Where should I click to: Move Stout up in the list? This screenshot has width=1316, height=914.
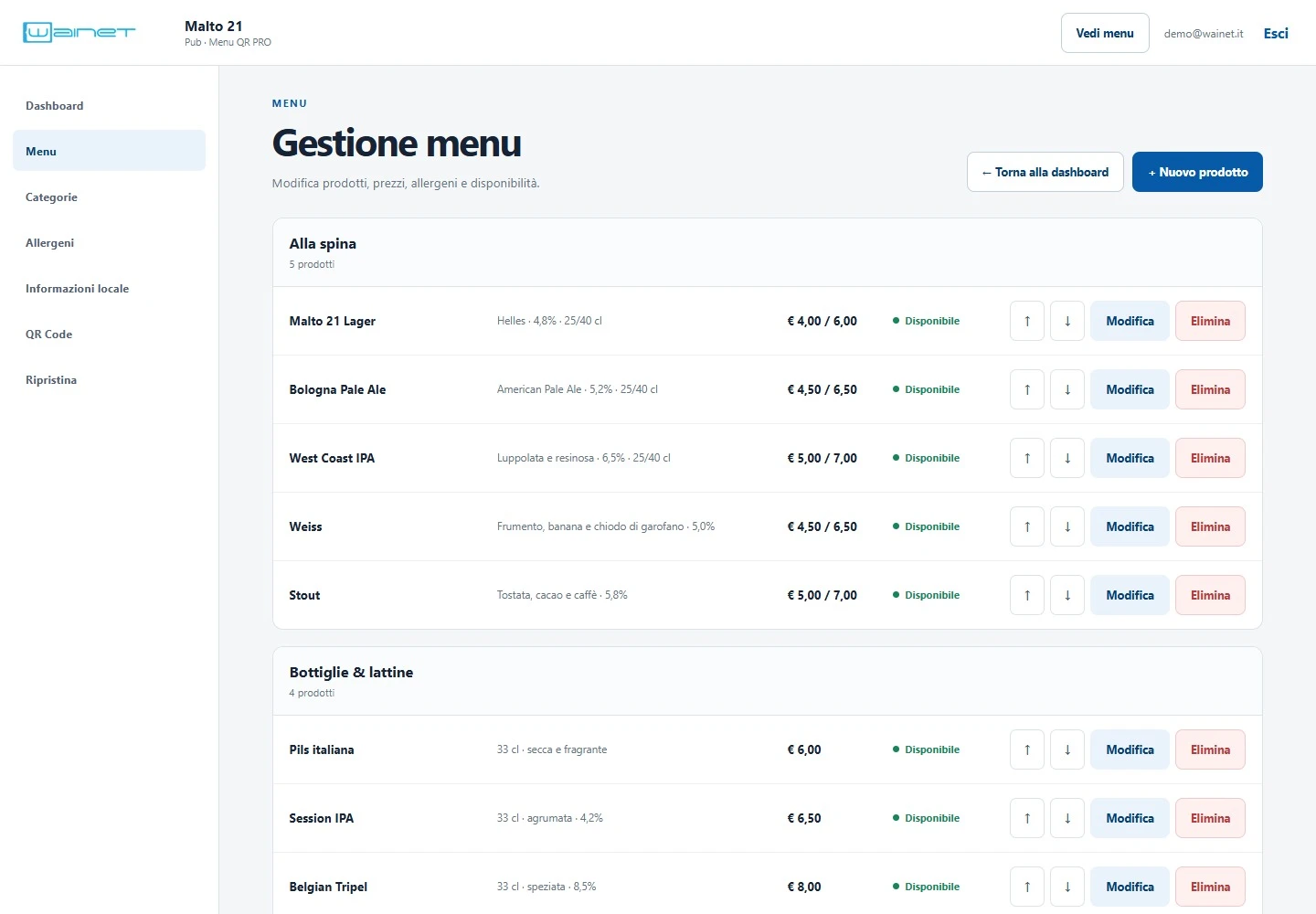click(1027, 595)
